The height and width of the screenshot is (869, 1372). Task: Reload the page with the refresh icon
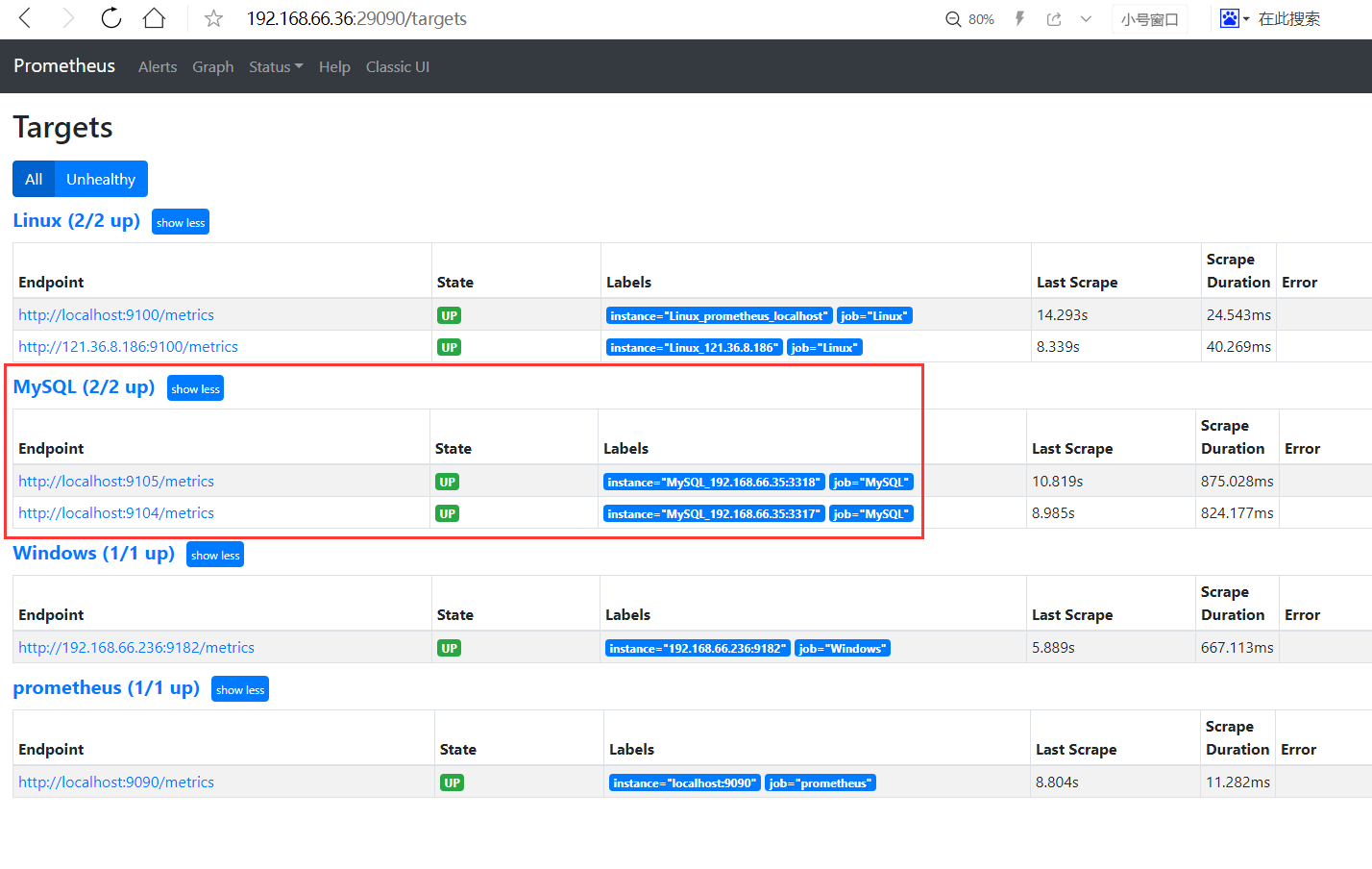[x=111, y=18]
